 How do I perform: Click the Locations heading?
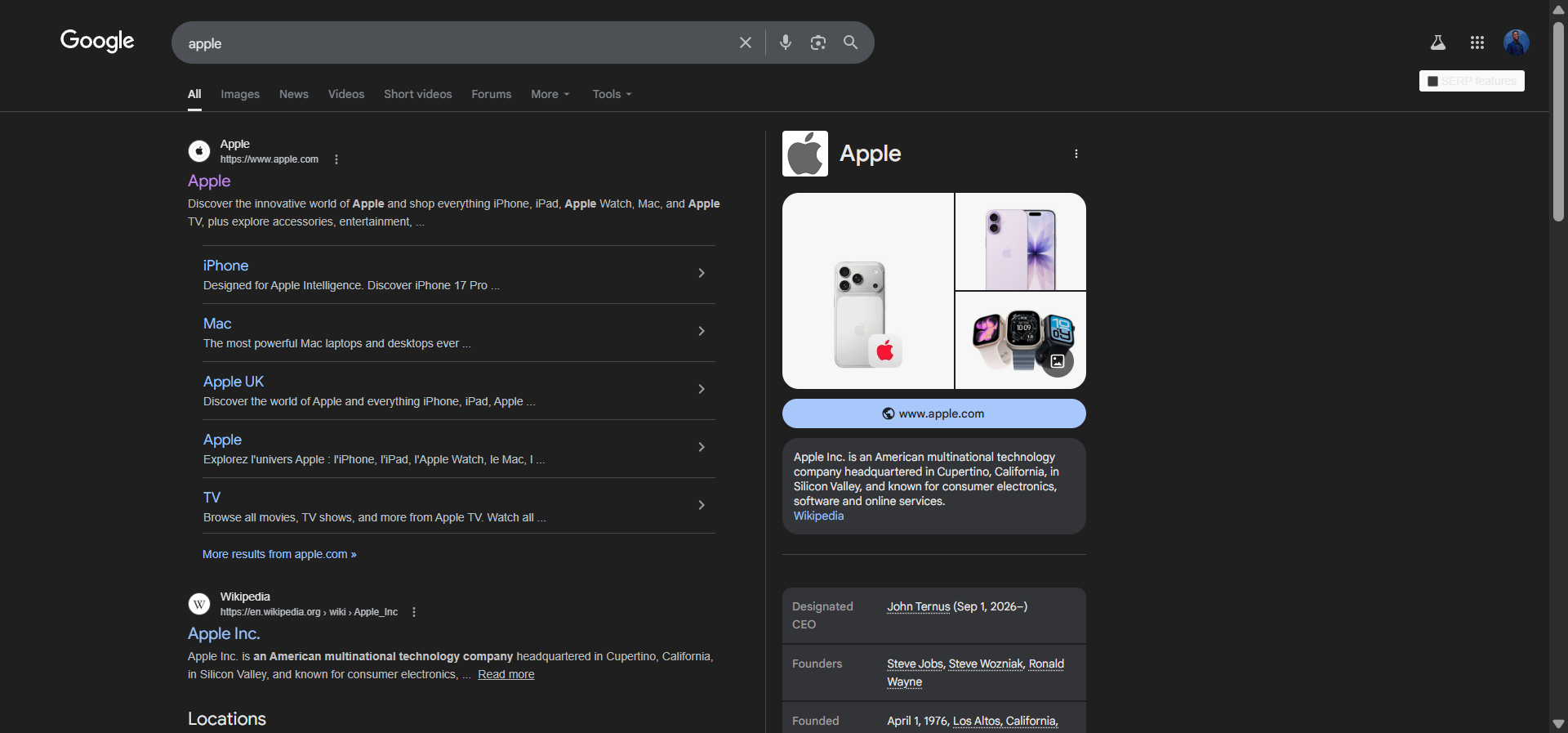coord(227,718)
